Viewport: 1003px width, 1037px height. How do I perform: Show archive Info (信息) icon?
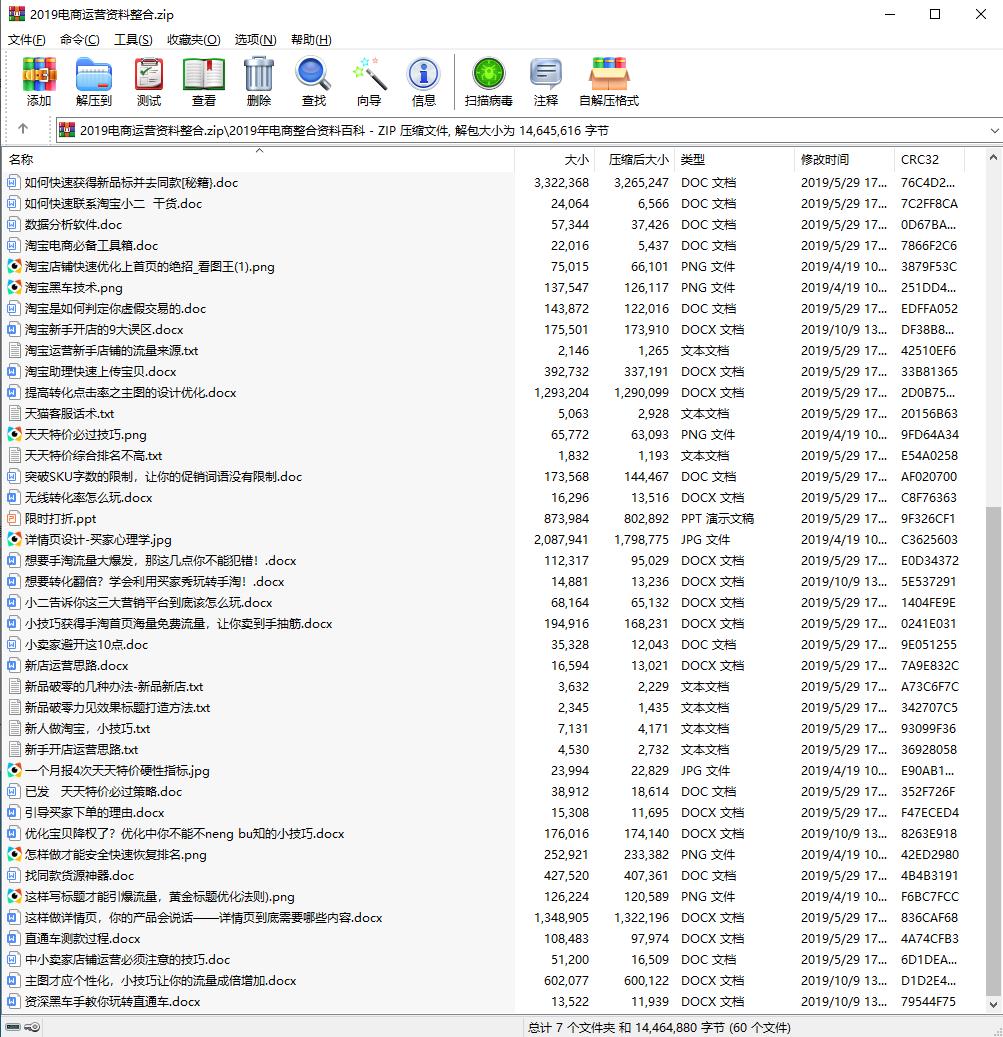pos(423,74)
